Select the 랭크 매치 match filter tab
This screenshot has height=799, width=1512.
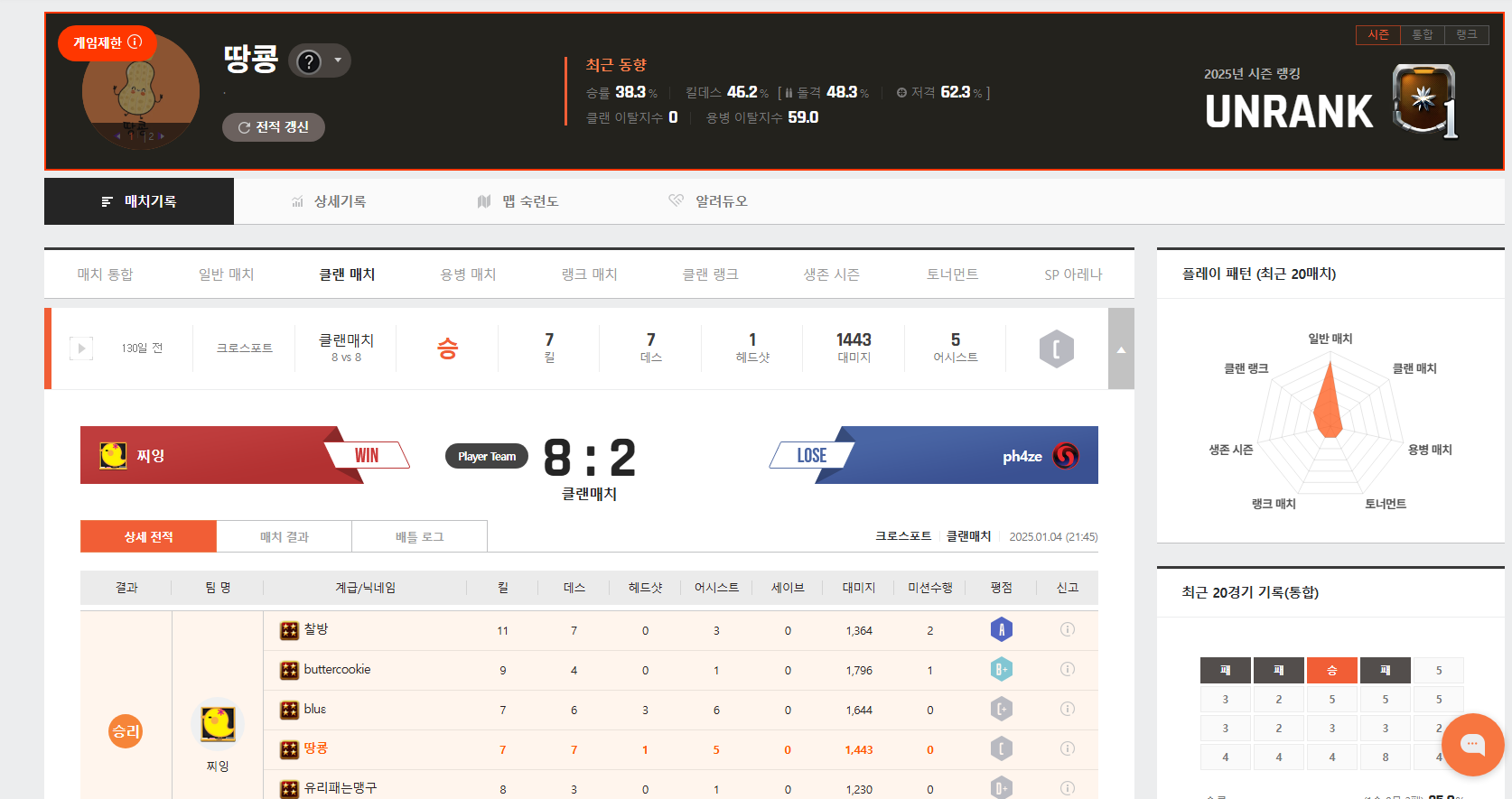[x=589, y=274]
